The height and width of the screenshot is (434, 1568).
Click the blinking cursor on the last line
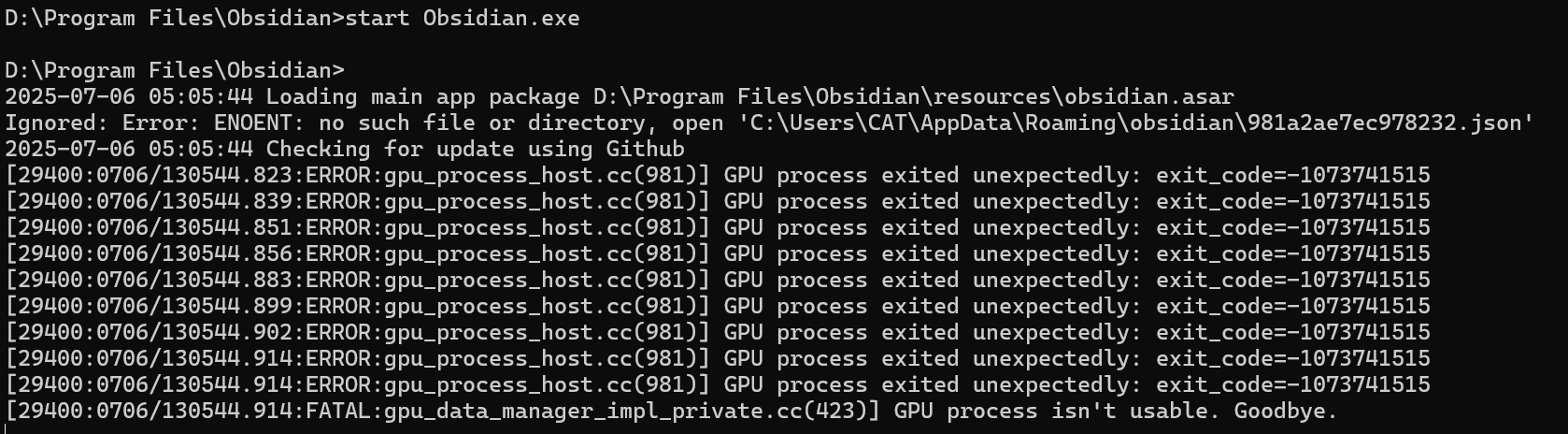[x=7, y=428]
